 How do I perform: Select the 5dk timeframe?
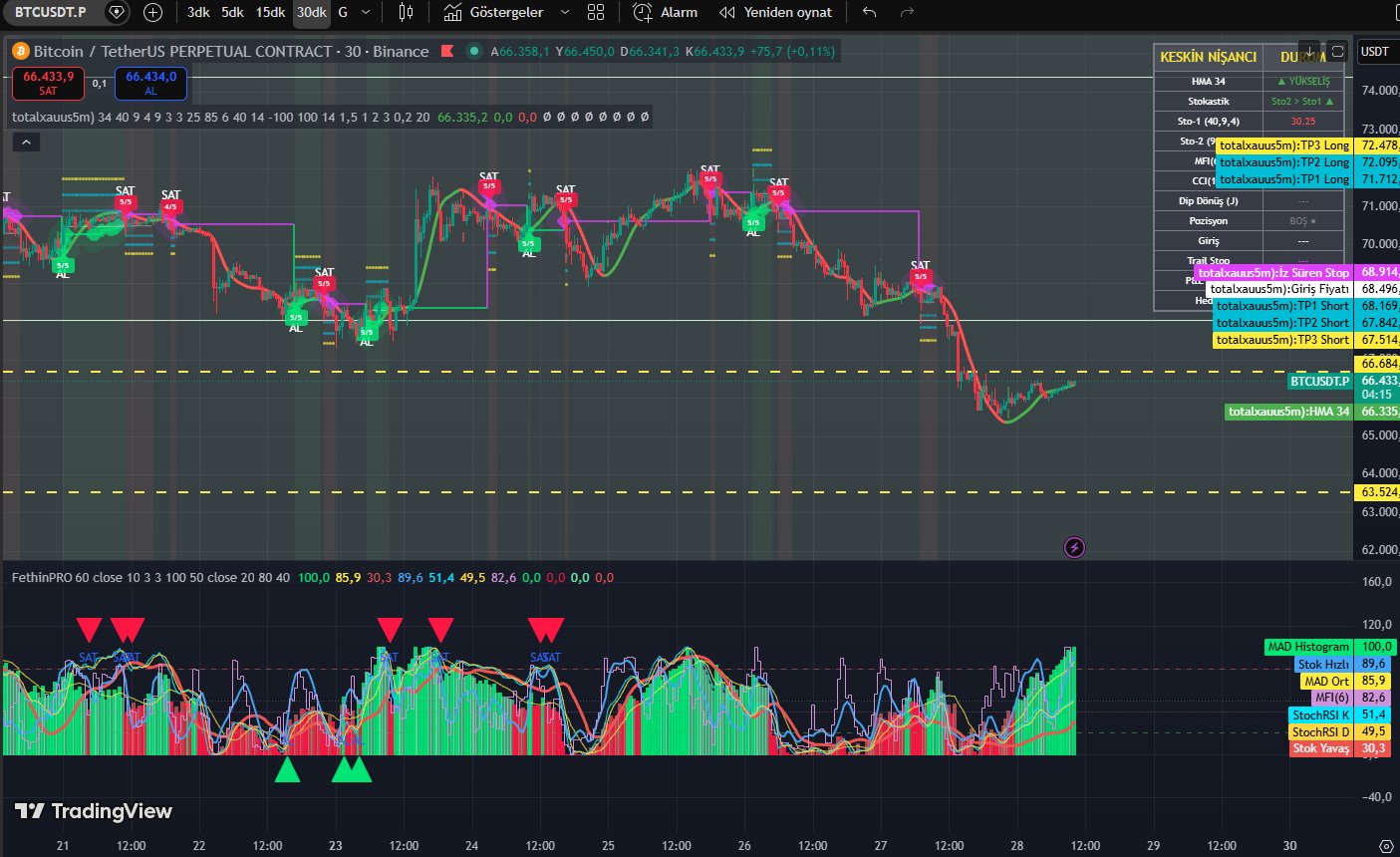232,12
